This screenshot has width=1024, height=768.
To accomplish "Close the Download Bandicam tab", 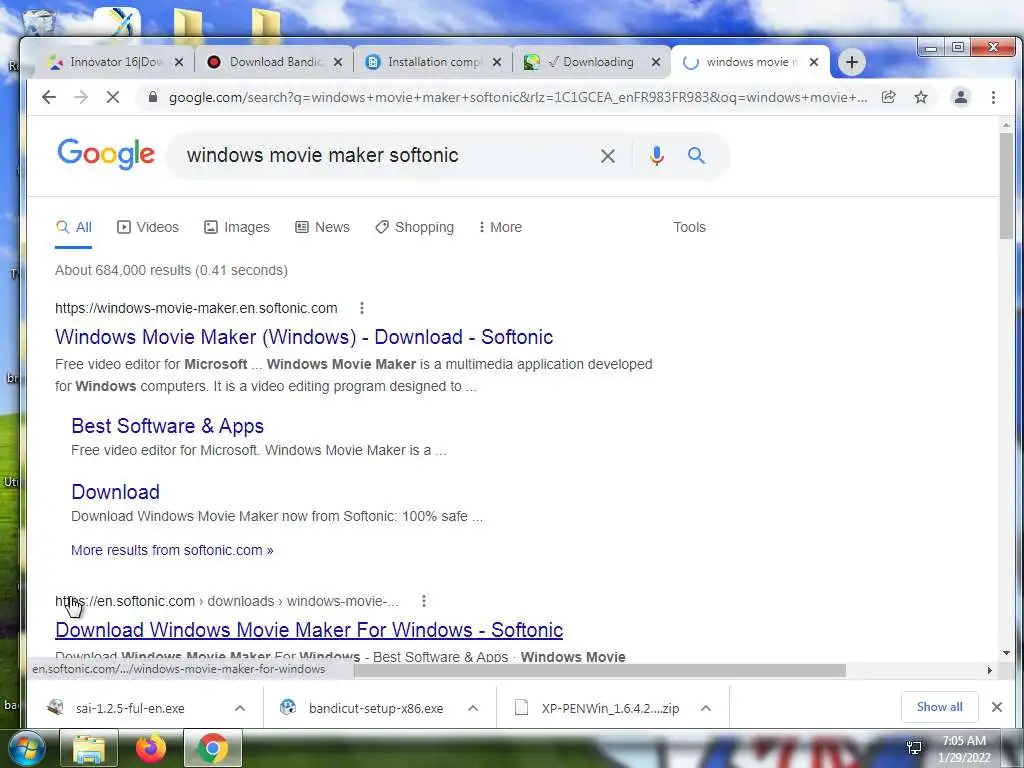I will click(338, 62).
